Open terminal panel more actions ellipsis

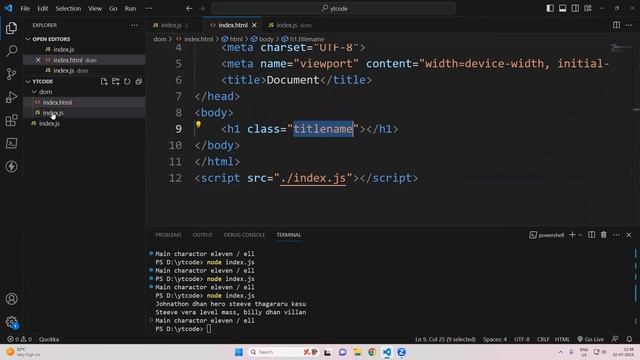tap(616, 235)
